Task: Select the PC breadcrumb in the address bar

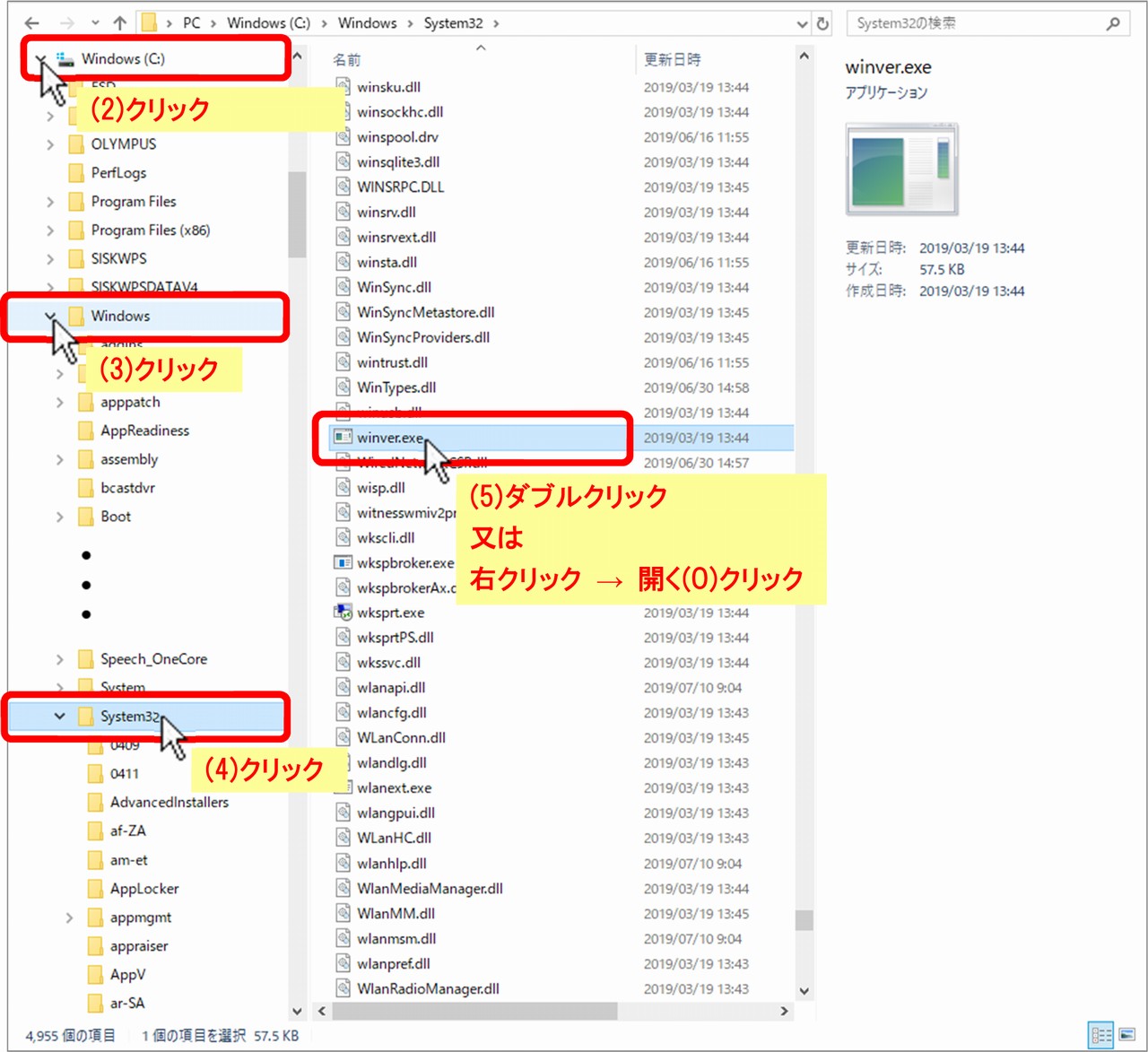Action: pos(192,23)
